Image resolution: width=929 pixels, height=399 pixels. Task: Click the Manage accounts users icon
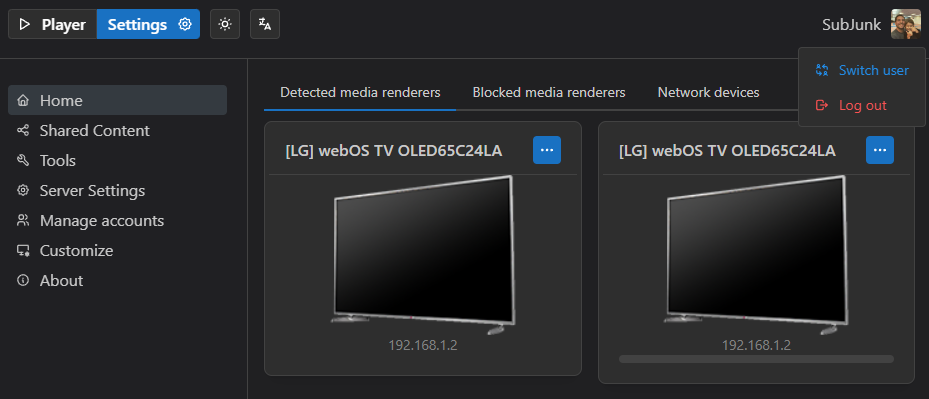point(23,221)
